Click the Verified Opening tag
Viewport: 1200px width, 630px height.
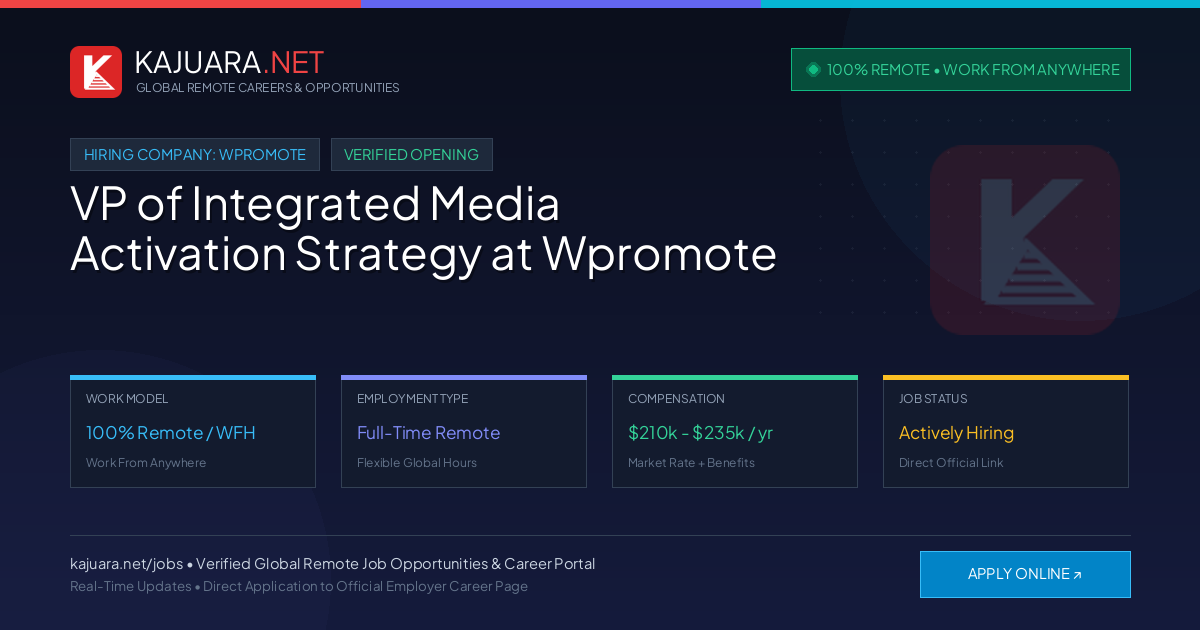(x=412, y=155)
